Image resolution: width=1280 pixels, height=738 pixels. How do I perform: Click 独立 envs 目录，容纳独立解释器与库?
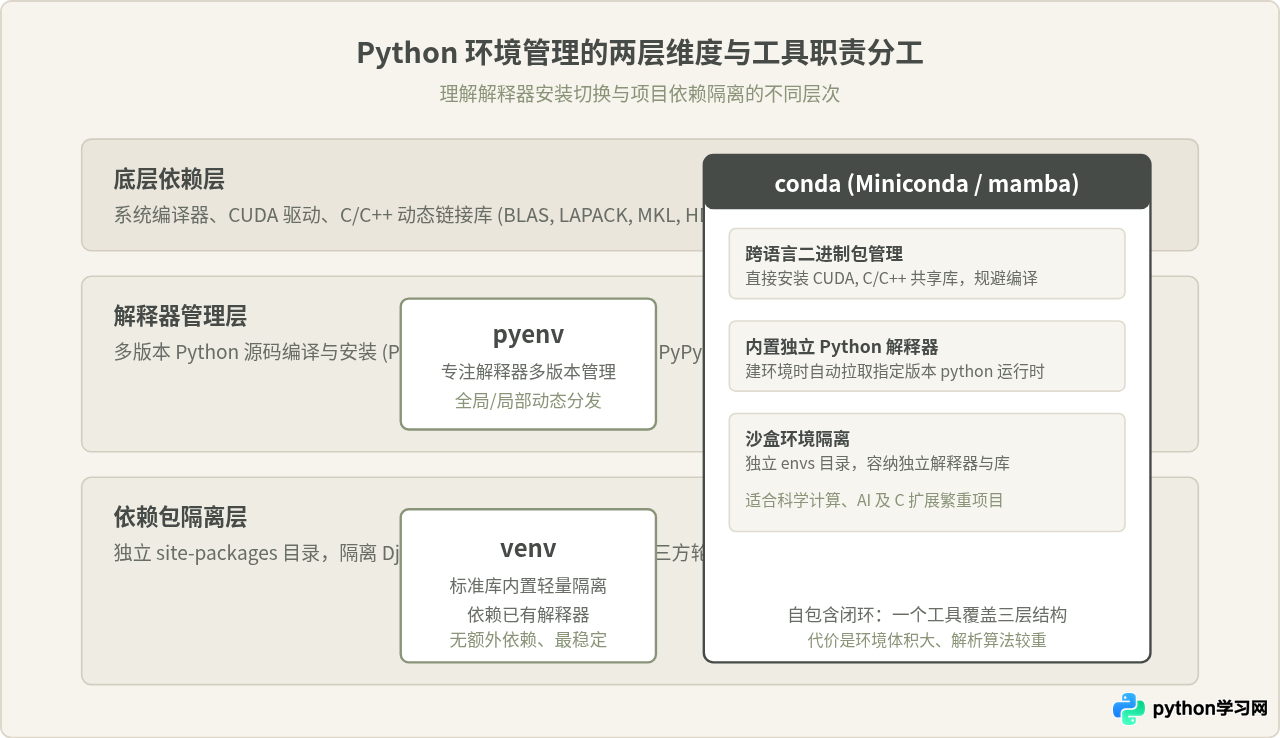(x=877, y=463)
